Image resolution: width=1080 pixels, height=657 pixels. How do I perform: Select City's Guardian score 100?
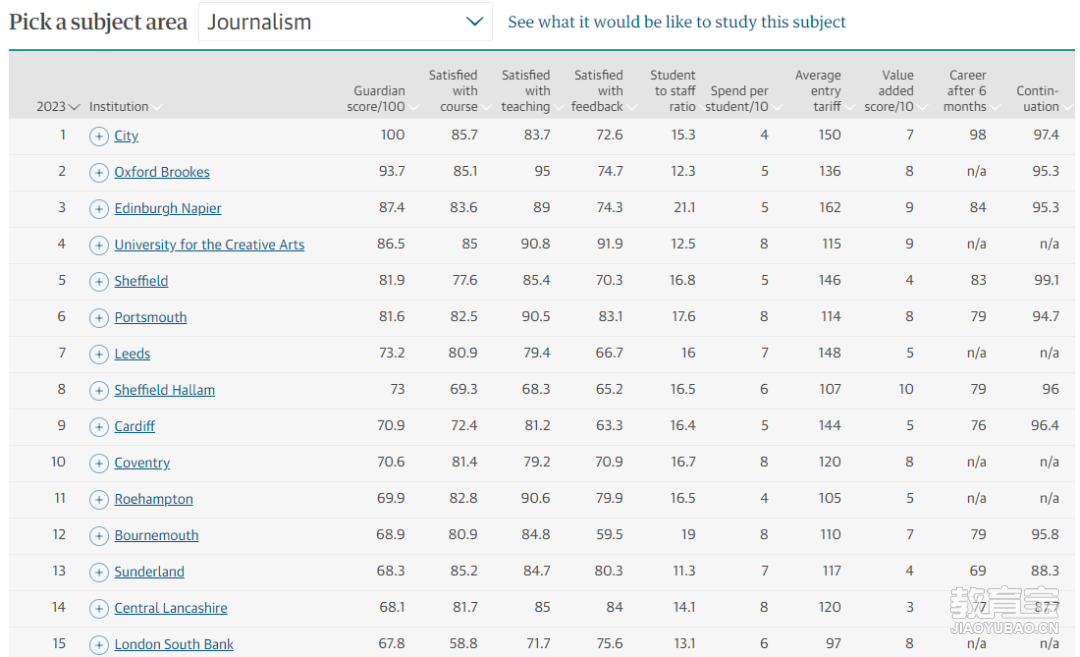(x=393, y=135)
